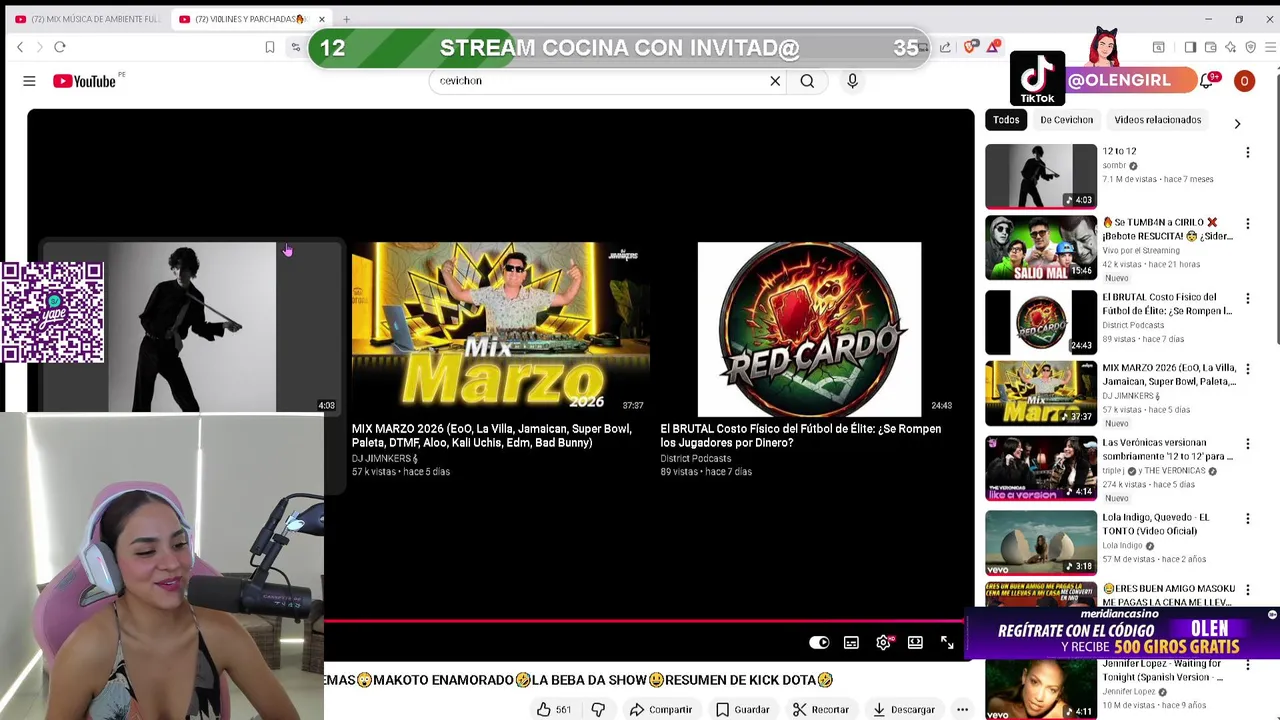The height and width of the screenshot is (720, 1280).
Task: Focus the search field containing 'cevichon'
Action: [598, 81]
